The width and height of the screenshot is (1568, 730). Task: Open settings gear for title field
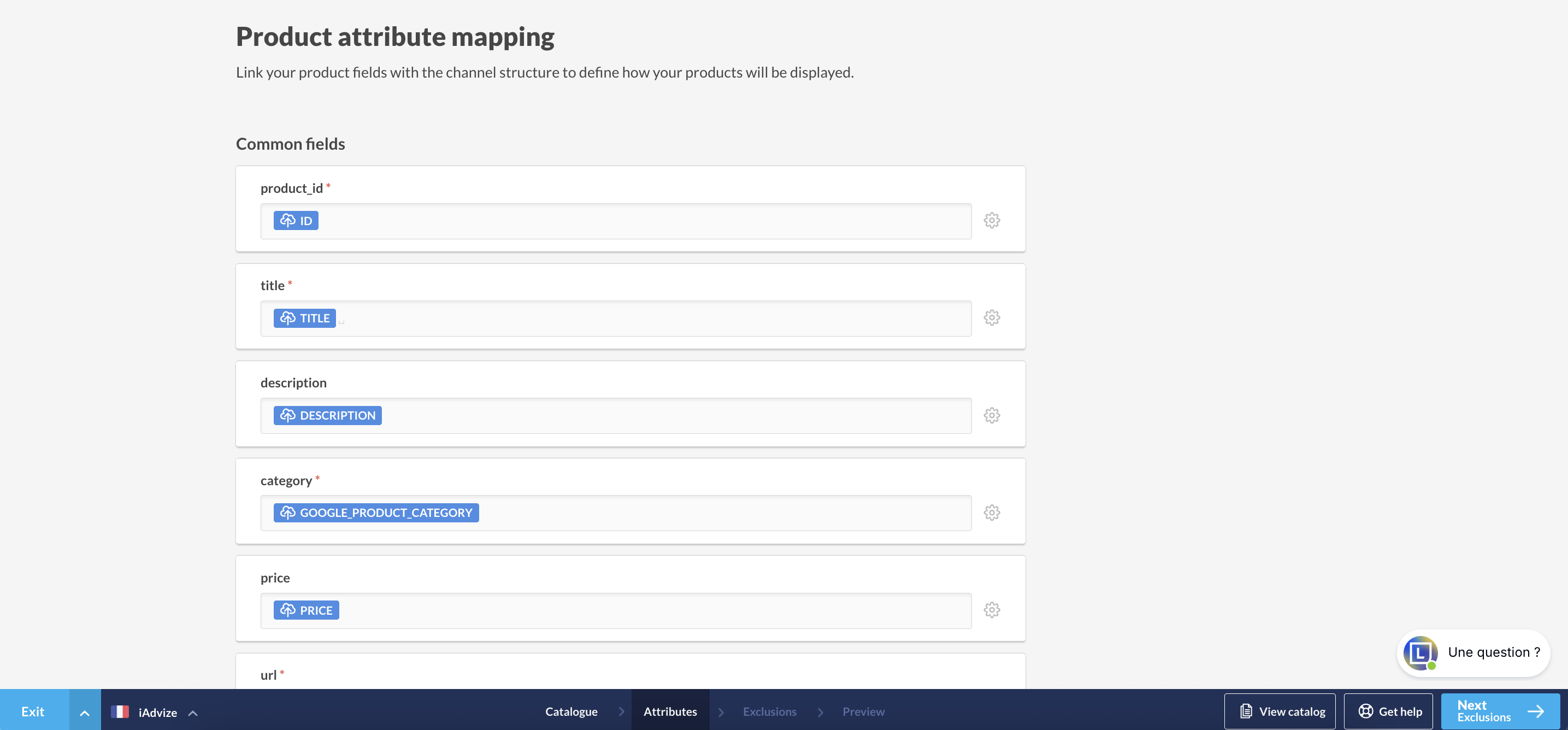[992, 318]
